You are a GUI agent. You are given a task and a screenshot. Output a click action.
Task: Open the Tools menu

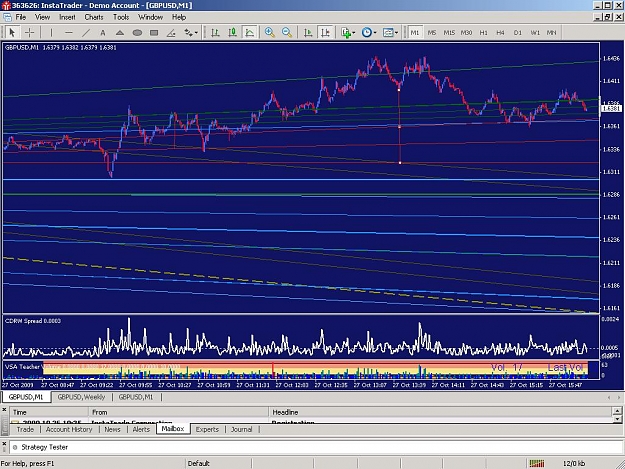click(121, 17)
